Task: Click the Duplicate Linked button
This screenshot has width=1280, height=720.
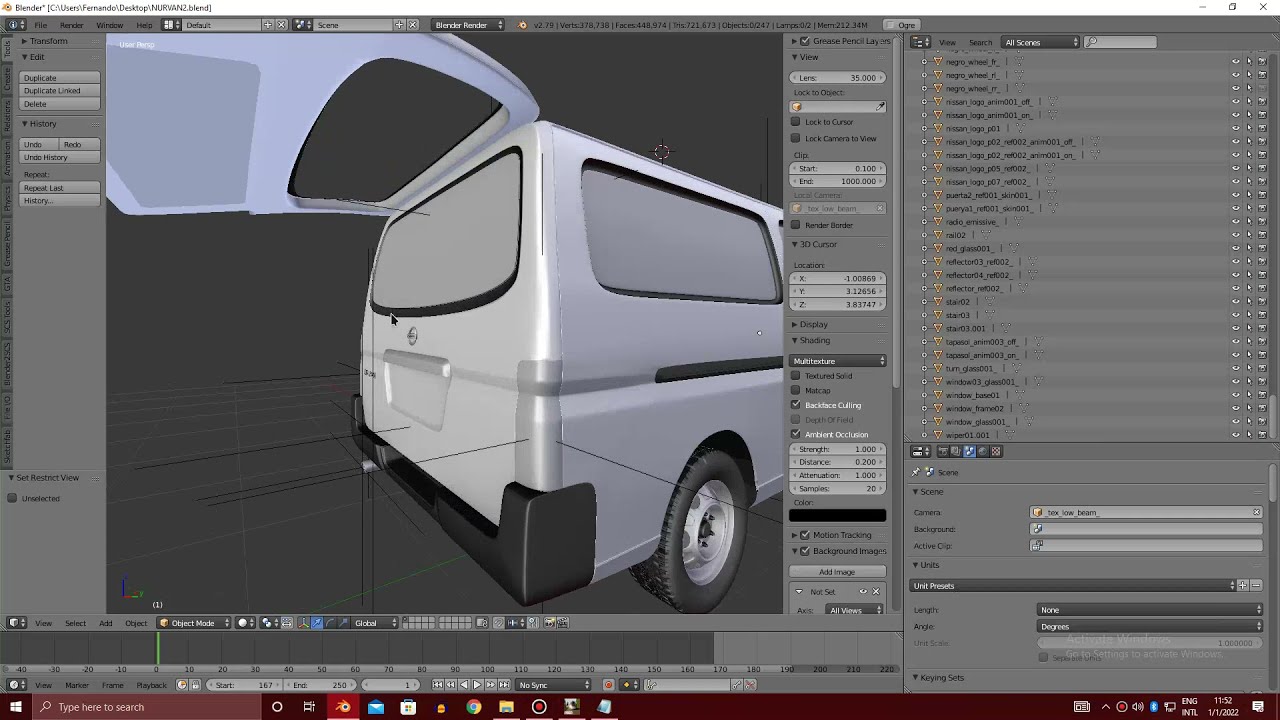Action: coord(60,91)
